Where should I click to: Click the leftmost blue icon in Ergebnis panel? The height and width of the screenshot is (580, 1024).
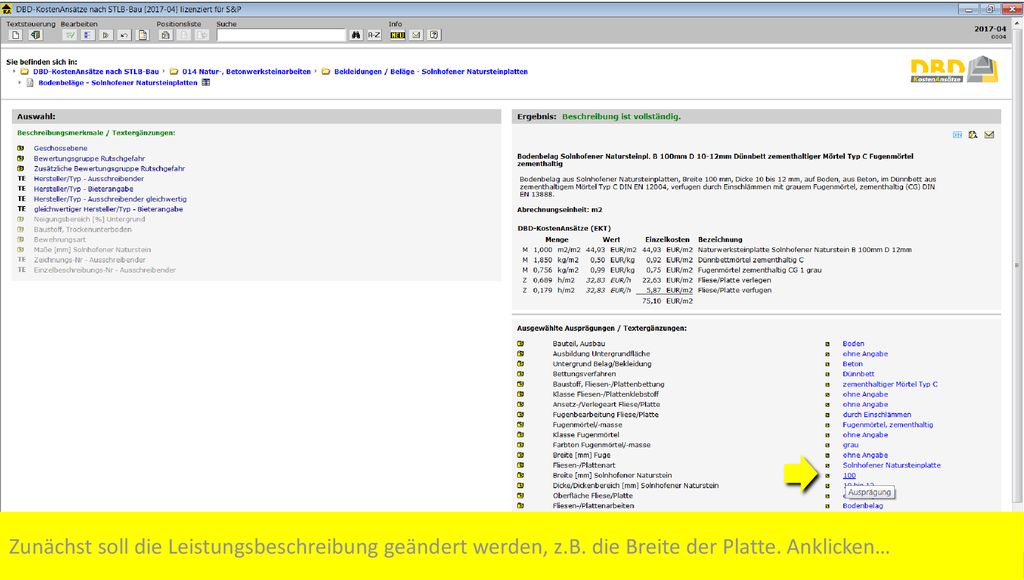click(x=957, y=135)
